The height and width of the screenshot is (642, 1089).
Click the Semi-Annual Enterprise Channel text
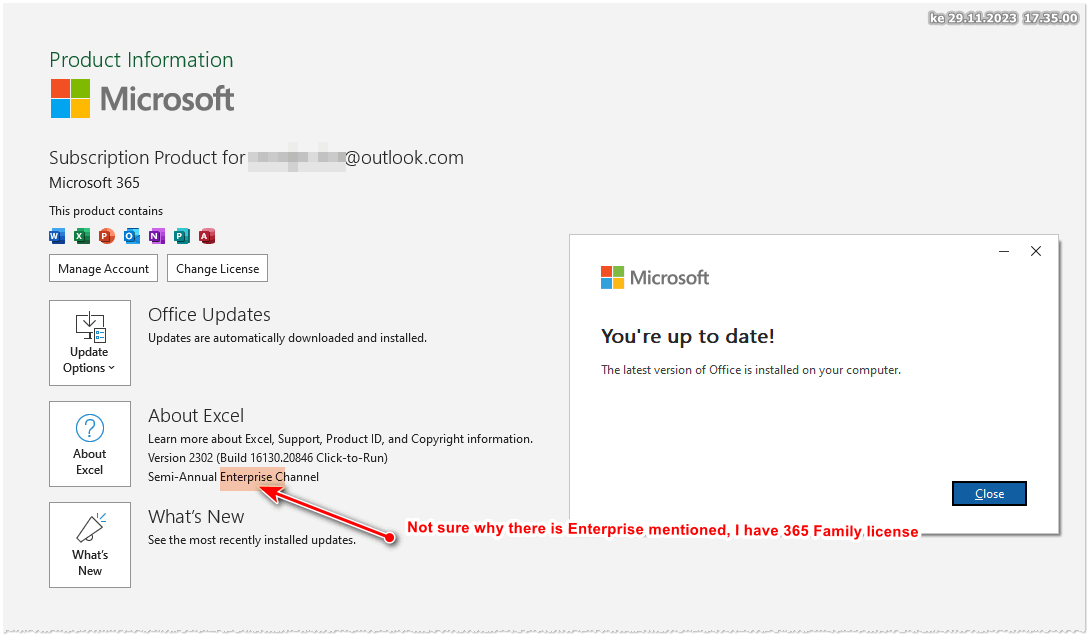pos(233,477)
